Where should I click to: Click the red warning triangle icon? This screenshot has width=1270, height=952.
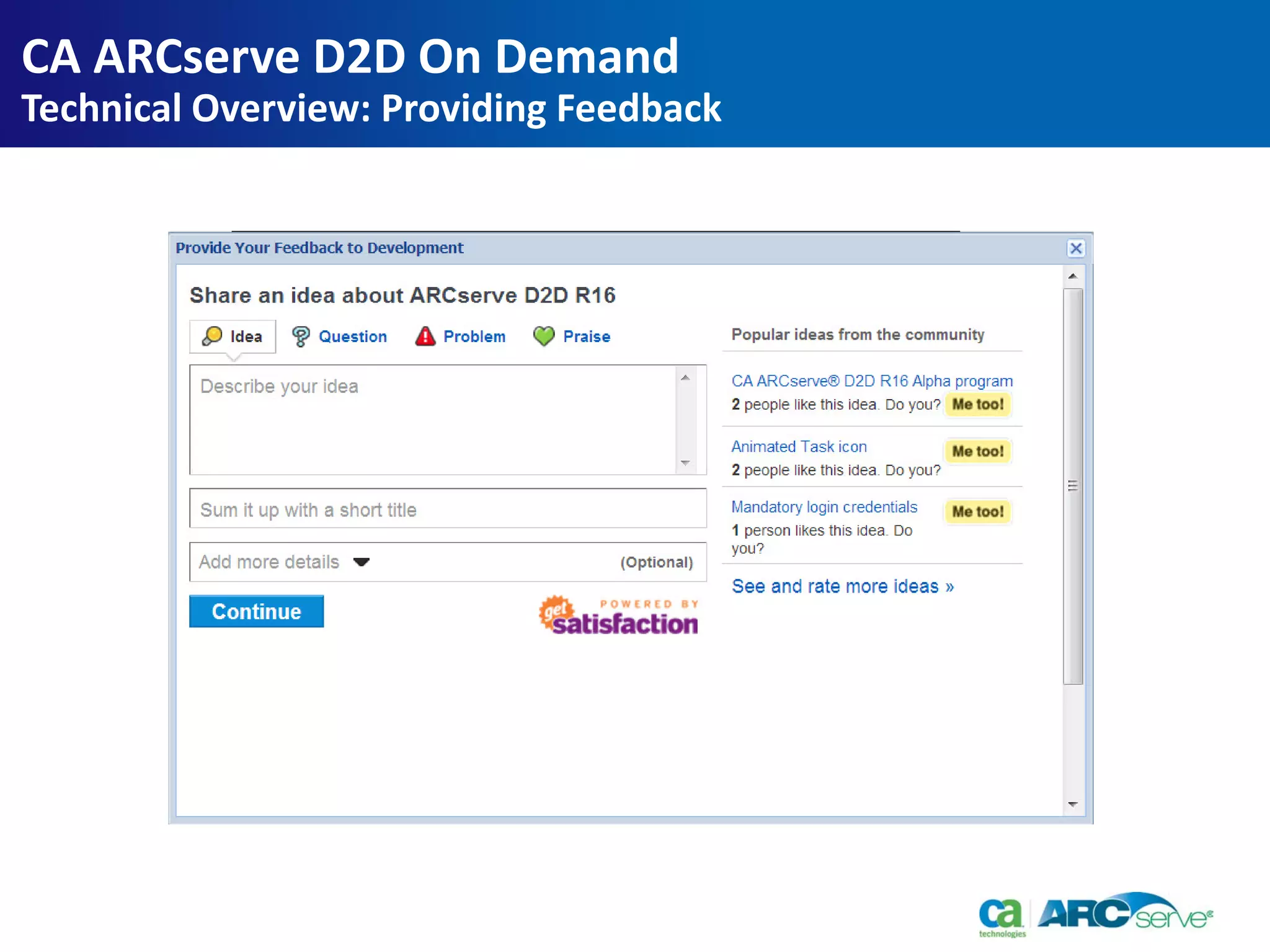pyautogui.click(x=425, y=336)
